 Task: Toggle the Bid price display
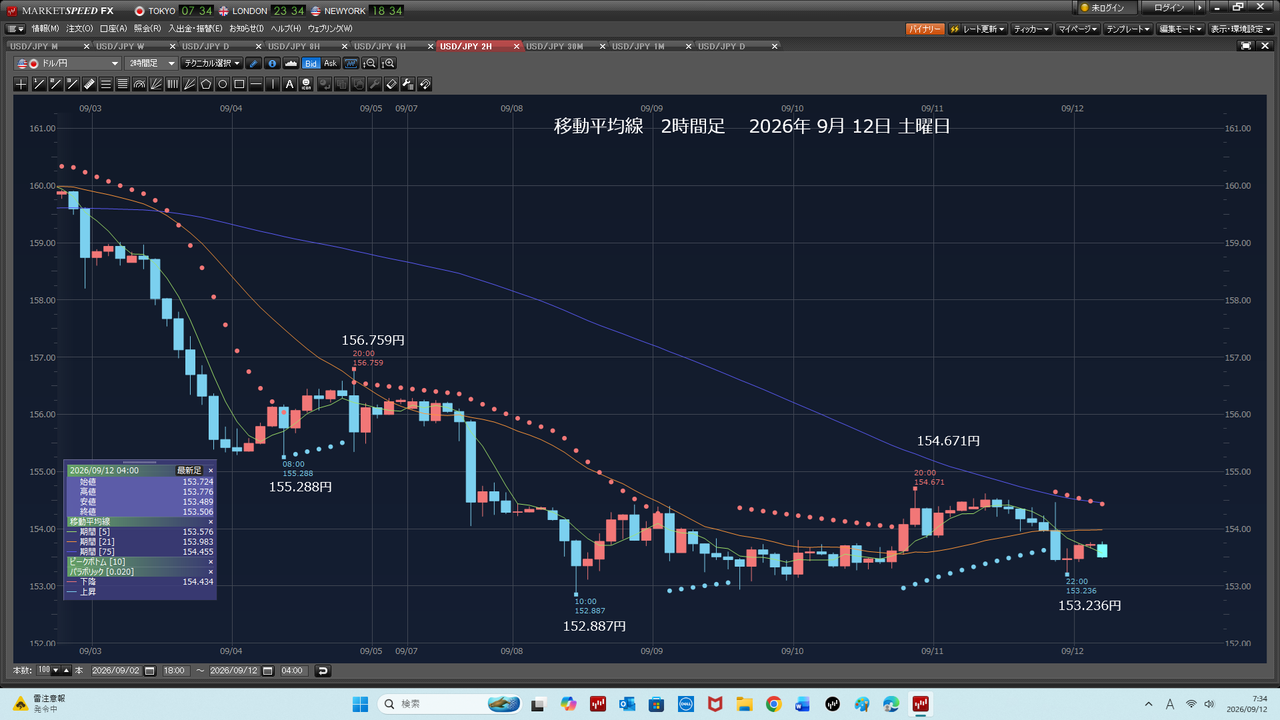(311, 63)
